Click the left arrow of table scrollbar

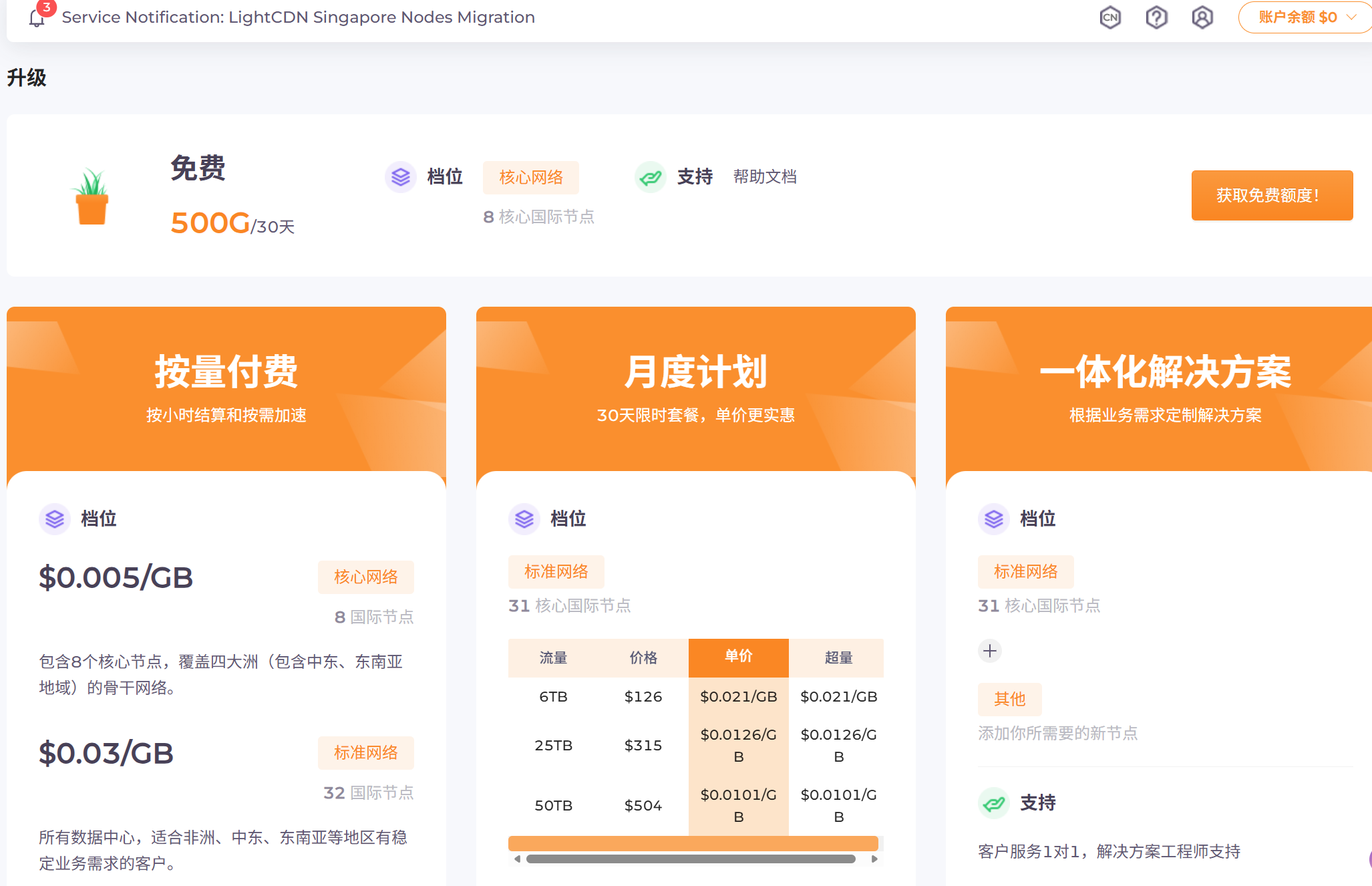pyautogui.click(x=517, y=859)
